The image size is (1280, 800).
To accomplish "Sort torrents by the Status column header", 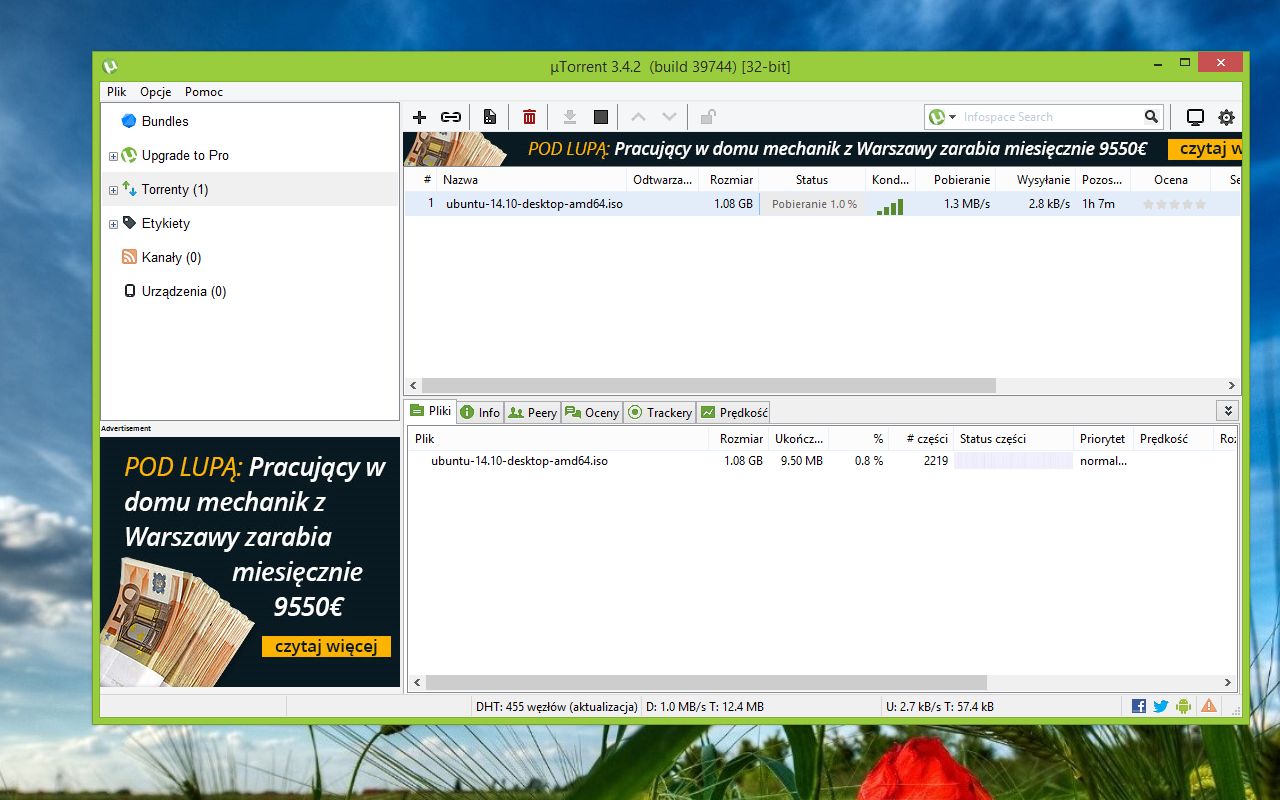I will 812,180.
